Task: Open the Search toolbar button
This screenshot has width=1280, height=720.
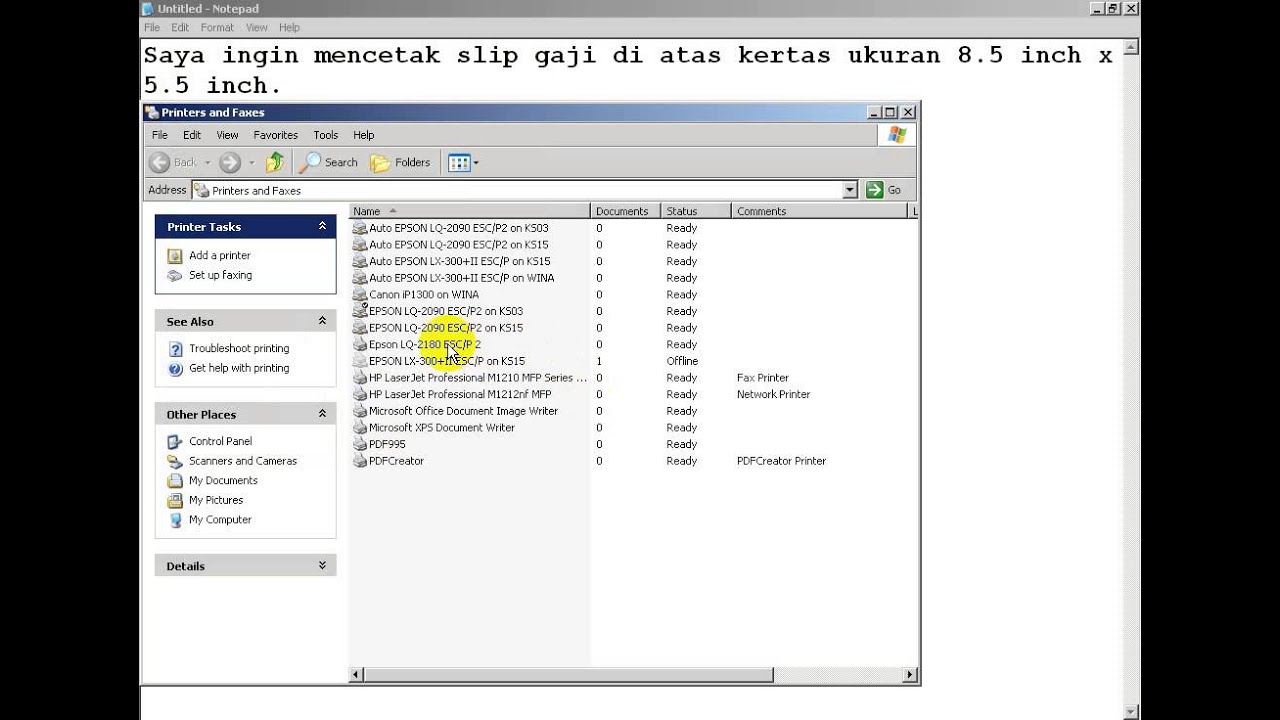Action: pos(330,162)
